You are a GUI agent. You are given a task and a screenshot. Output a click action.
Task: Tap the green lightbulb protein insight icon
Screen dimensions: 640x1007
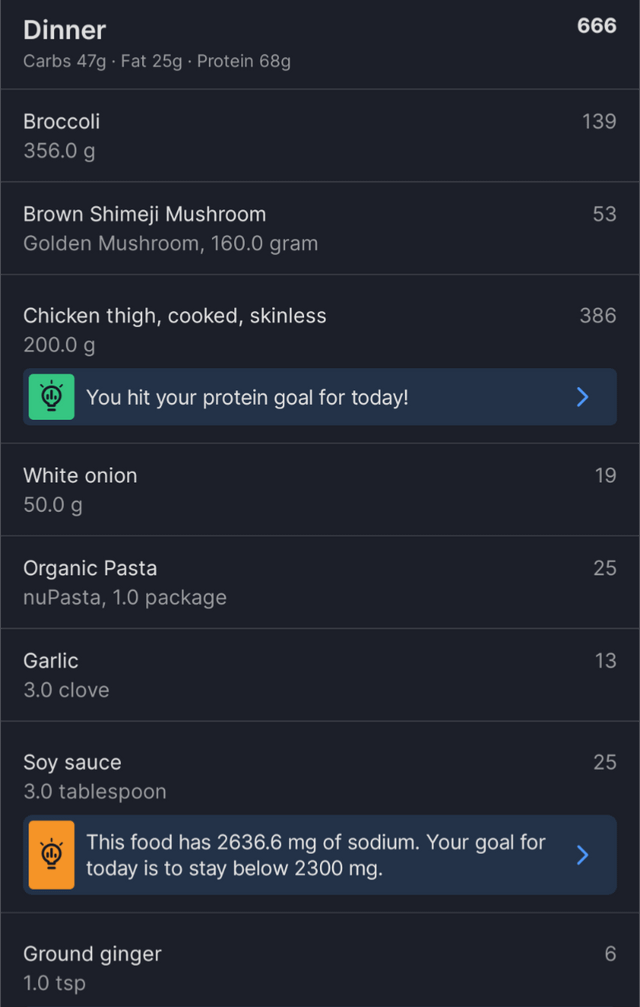[51, 397]
